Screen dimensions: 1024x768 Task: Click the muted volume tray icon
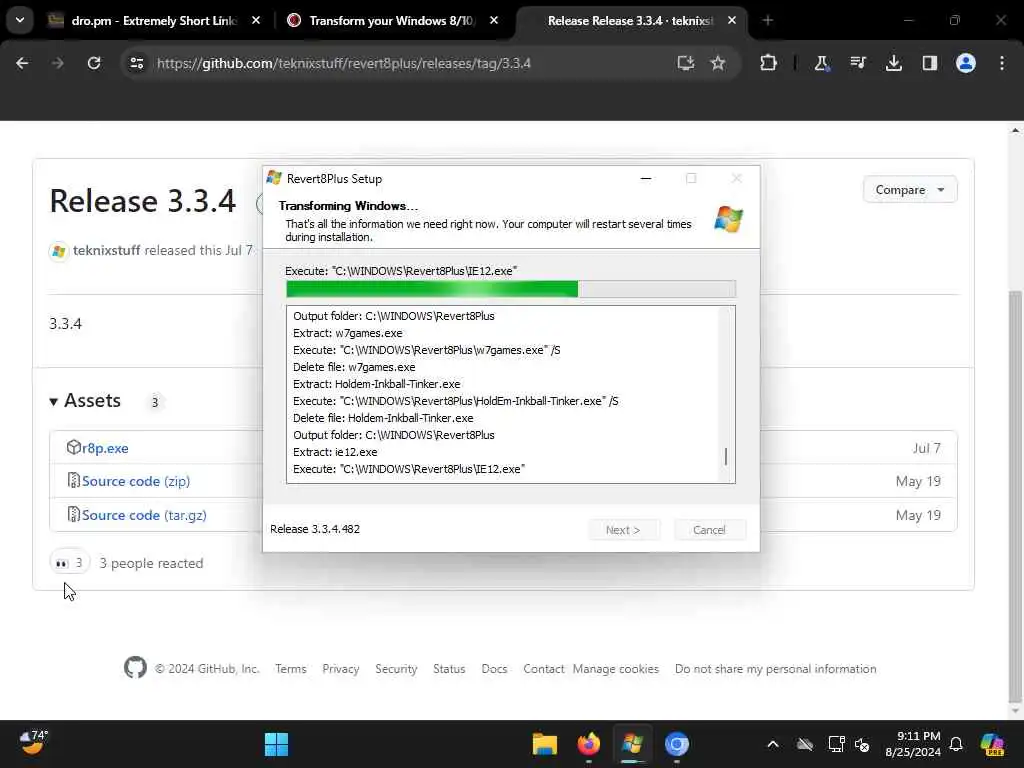tap(862, 744)
